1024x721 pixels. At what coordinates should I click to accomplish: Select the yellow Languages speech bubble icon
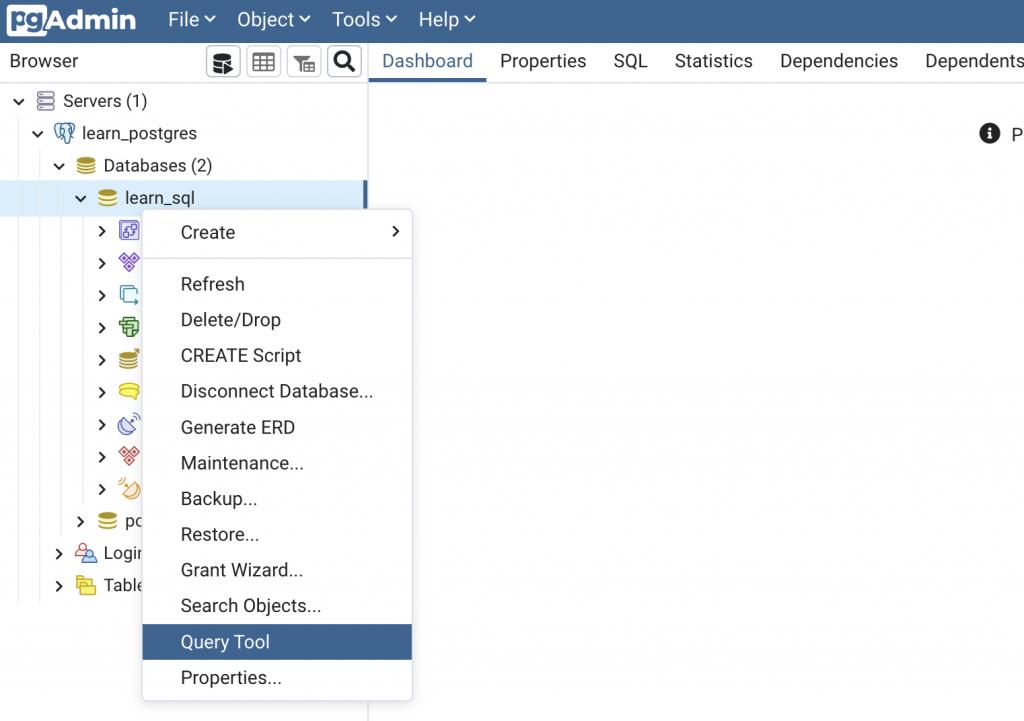coord(129,392)
